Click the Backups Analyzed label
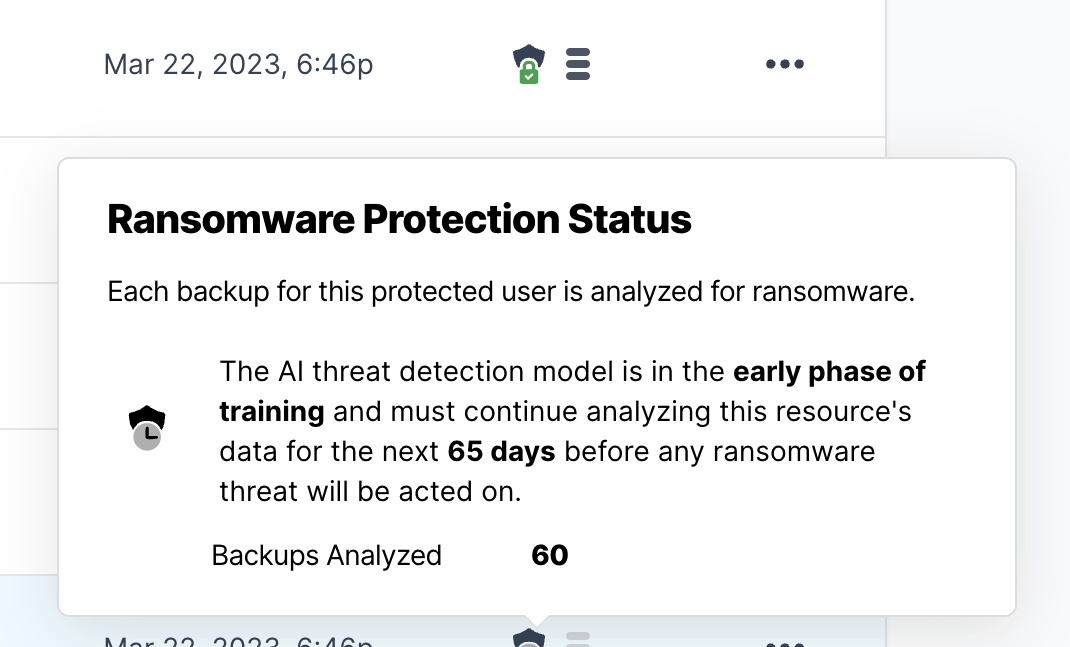The height and width of the screenshot is (647, 1070). pos(326,556)
